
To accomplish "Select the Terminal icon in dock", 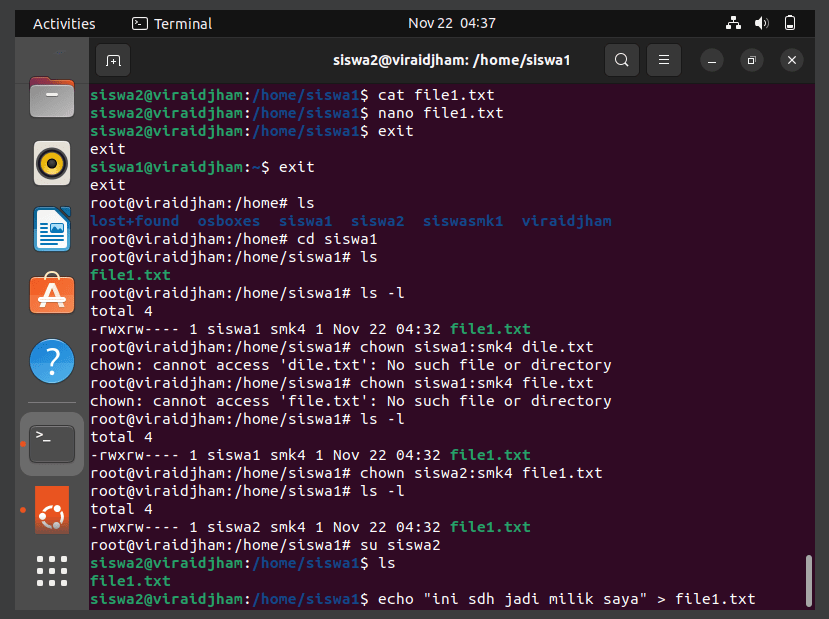I will (x=52, y=444).
